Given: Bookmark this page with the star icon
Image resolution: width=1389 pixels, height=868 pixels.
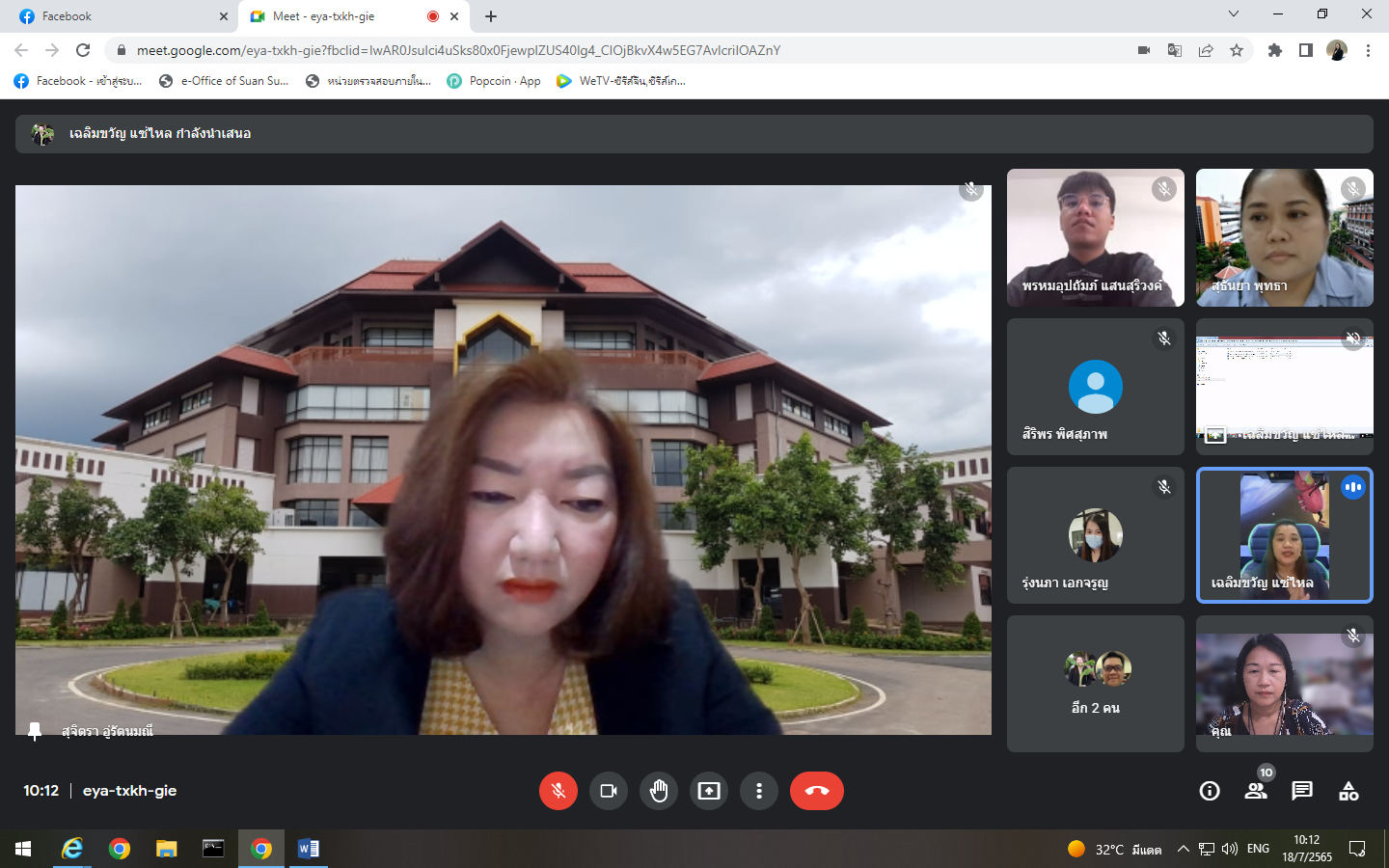Looking at the screenshot, I should 1237,50.
